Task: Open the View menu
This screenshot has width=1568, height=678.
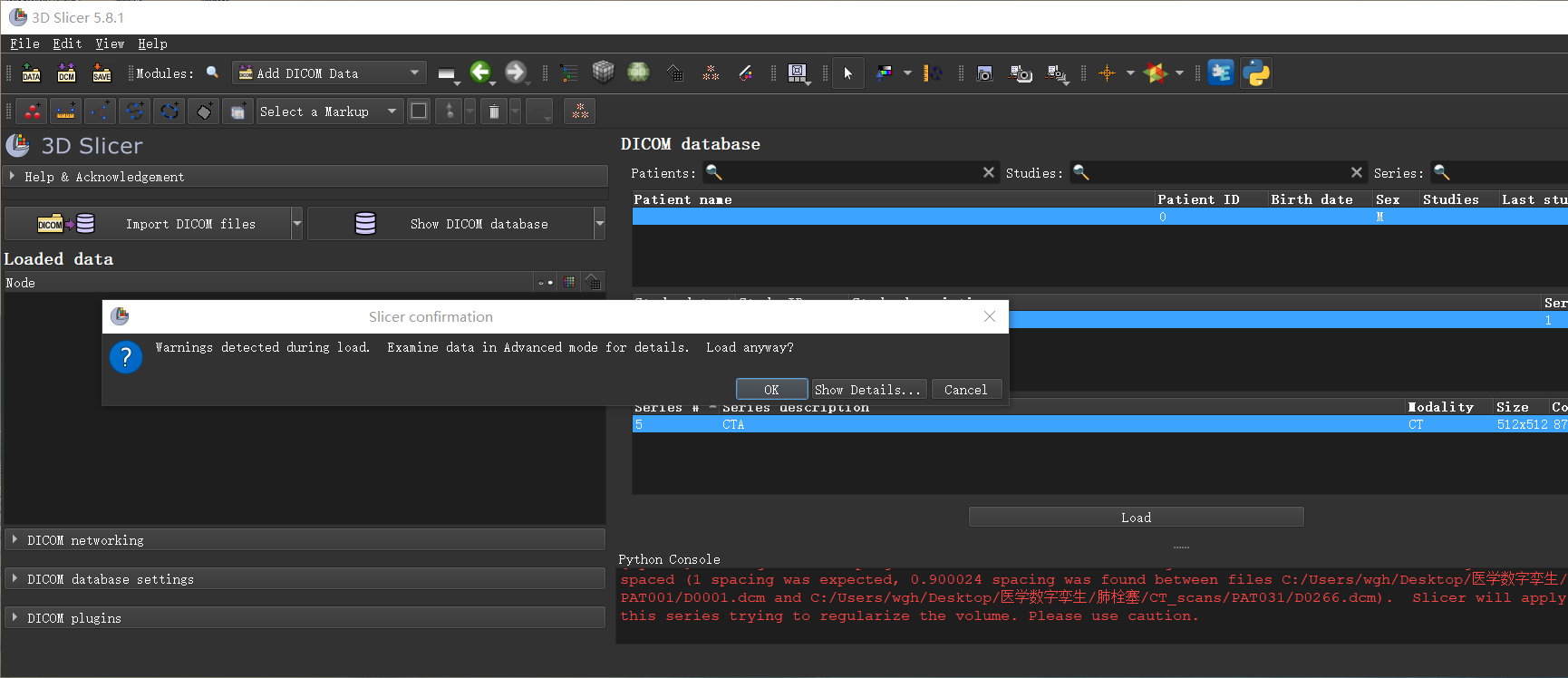Action: pos(110,44)
